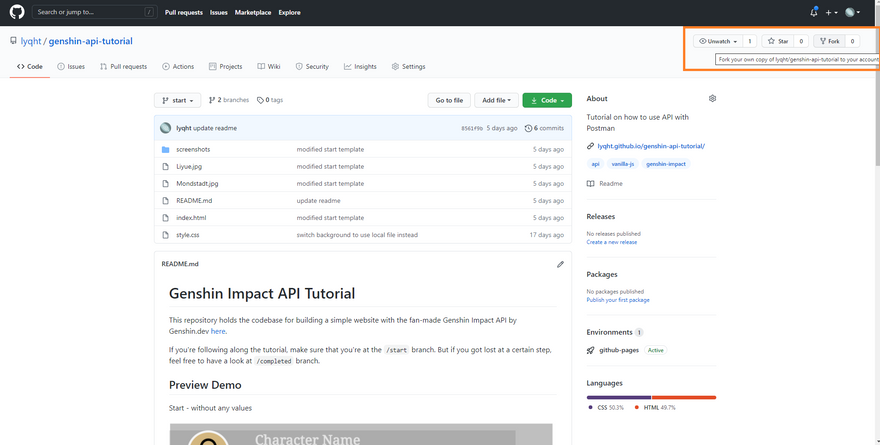View the 2 branches link

pos(229,100)
